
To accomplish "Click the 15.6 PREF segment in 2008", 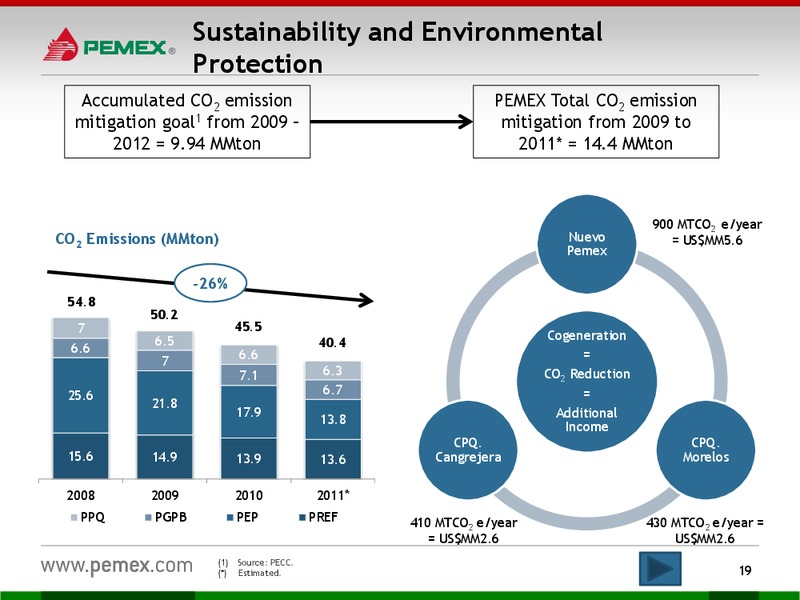I will [x=81, y=456].
